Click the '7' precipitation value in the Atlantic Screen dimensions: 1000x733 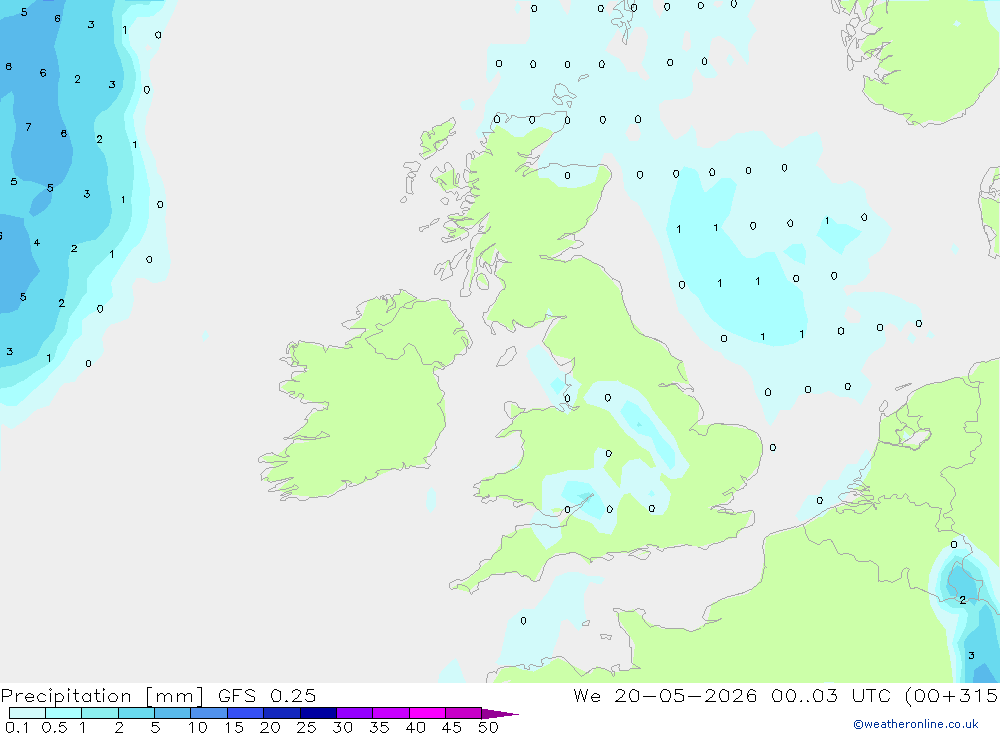pos(28,127)
